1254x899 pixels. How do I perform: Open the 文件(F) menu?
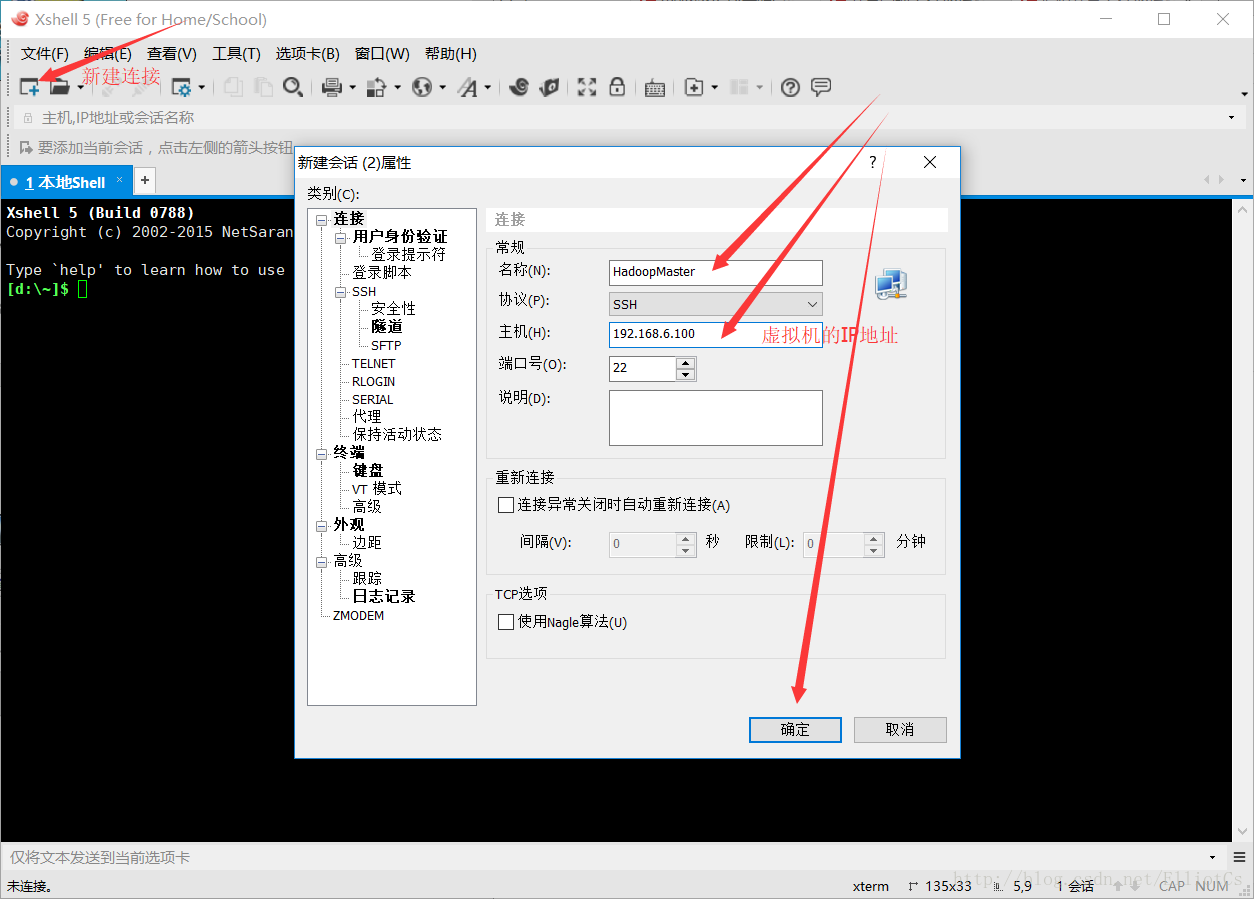(45, 54)
